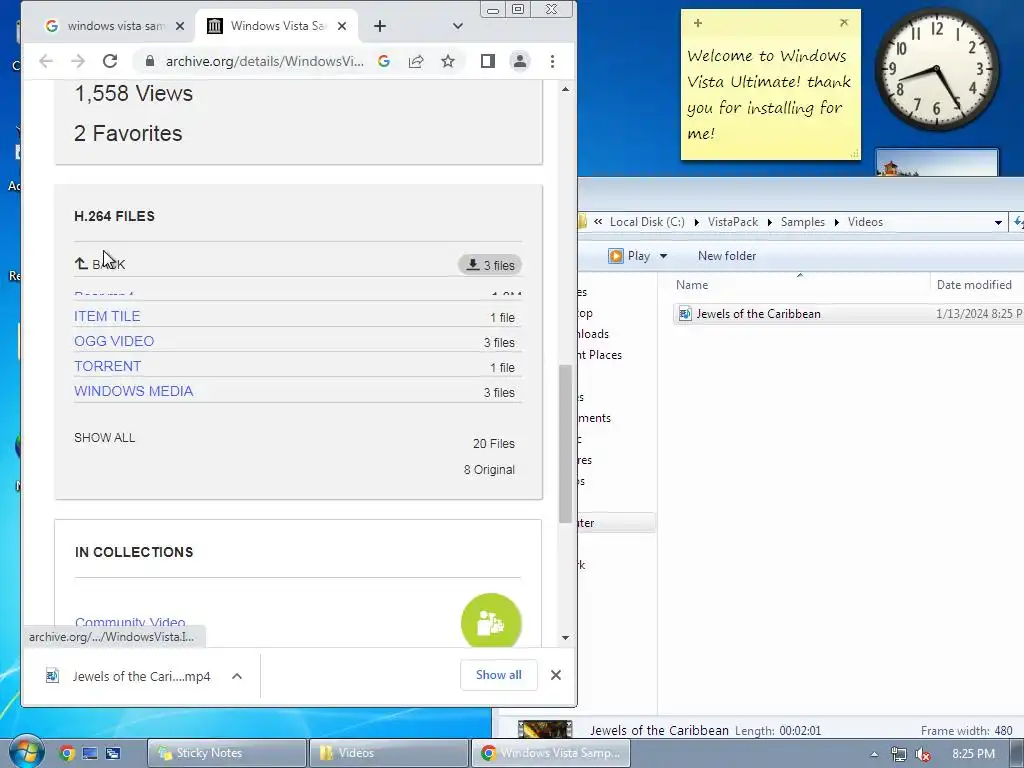Viewport: 1024px width, 768px height.
Task: Switch to Videos Explorer window in taskbar
Action: pyautogui.click(x=389, y=753)
